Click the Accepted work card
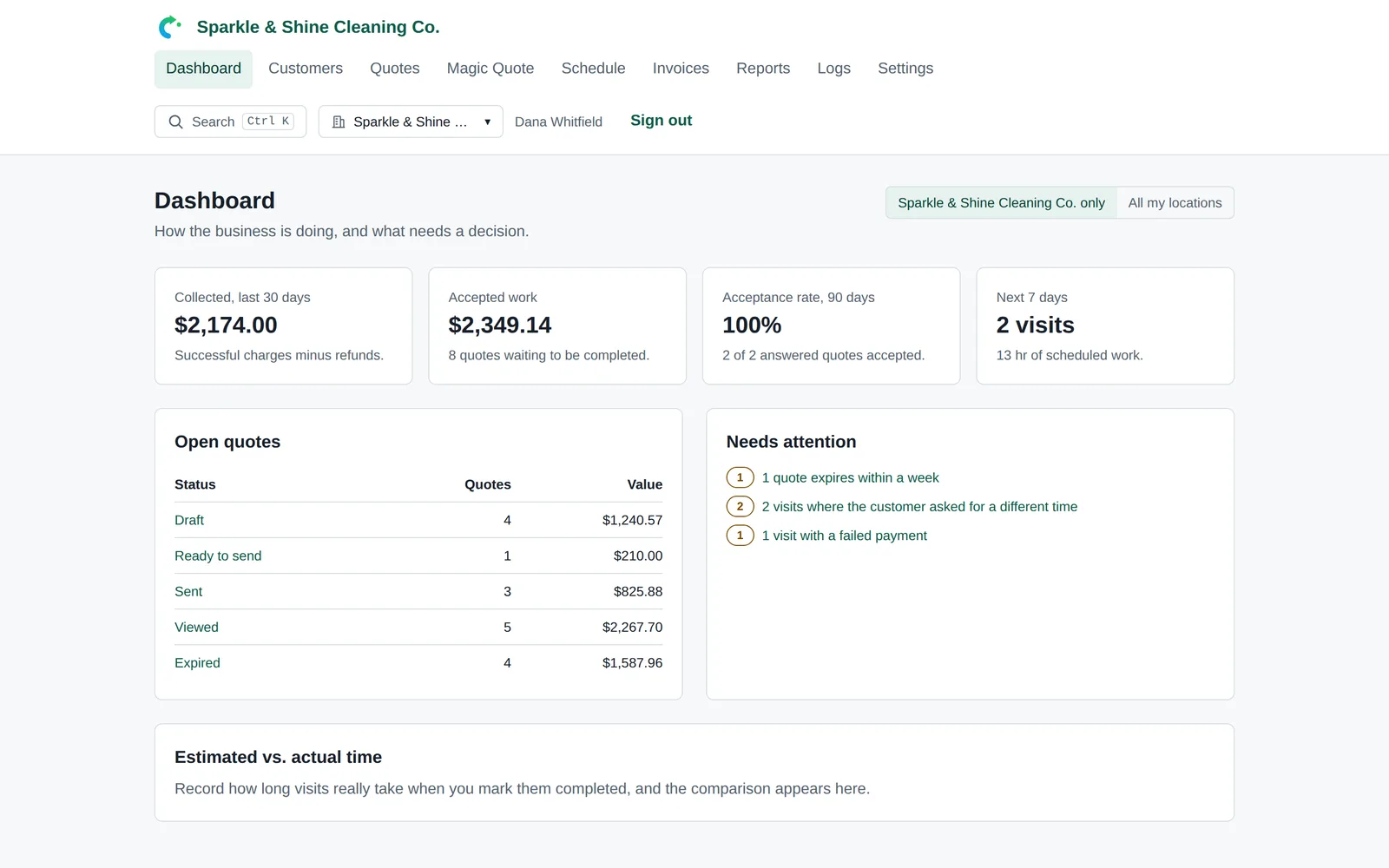 tap(557, 325)
